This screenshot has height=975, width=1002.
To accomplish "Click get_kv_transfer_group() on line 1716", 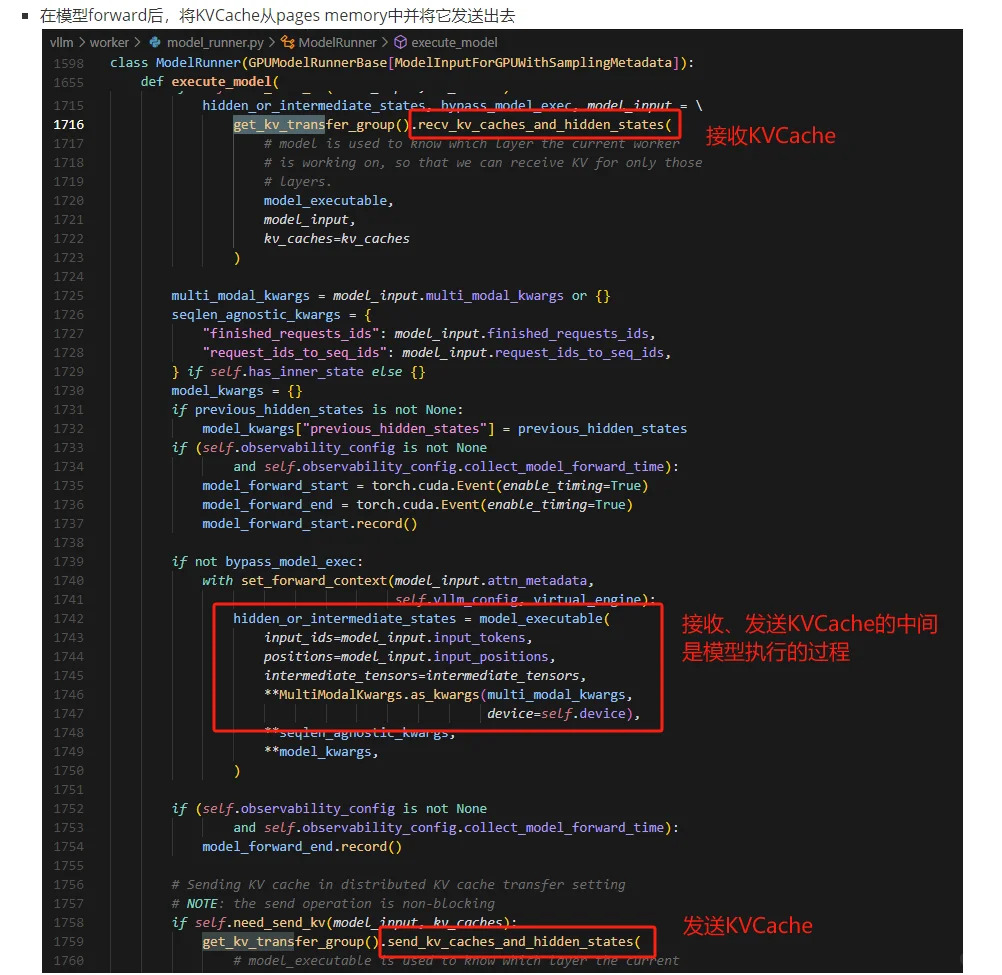I will point(321,125).
